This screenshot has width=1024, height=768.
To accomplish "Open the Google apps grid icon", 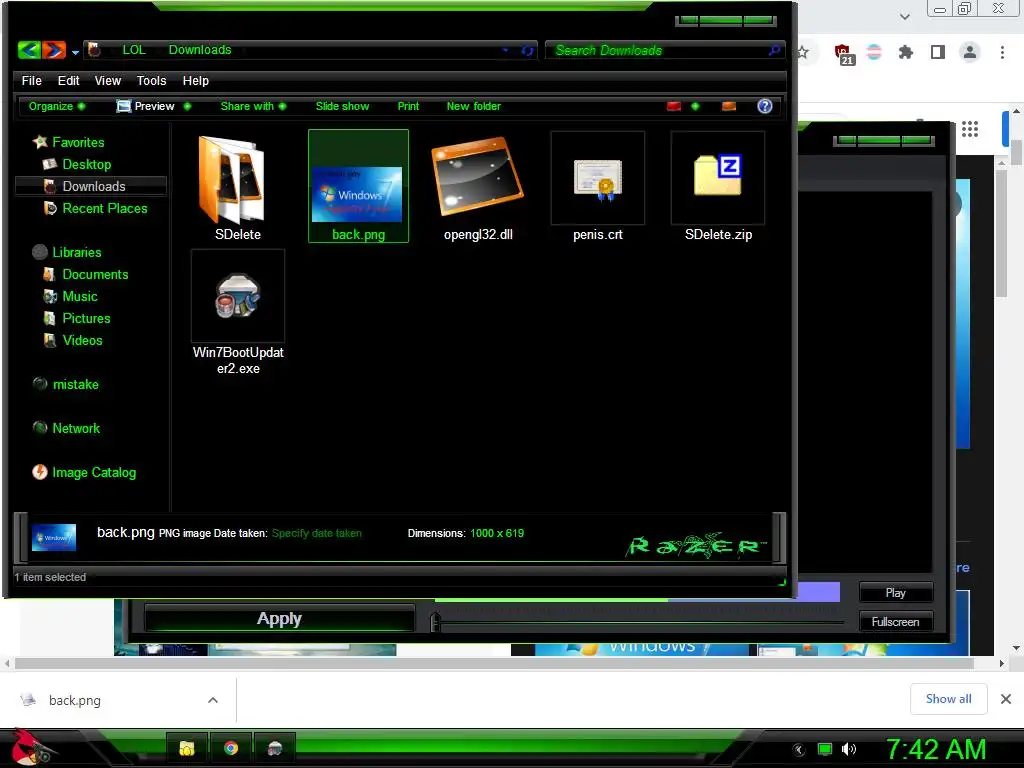I will [x=970, y=129].
